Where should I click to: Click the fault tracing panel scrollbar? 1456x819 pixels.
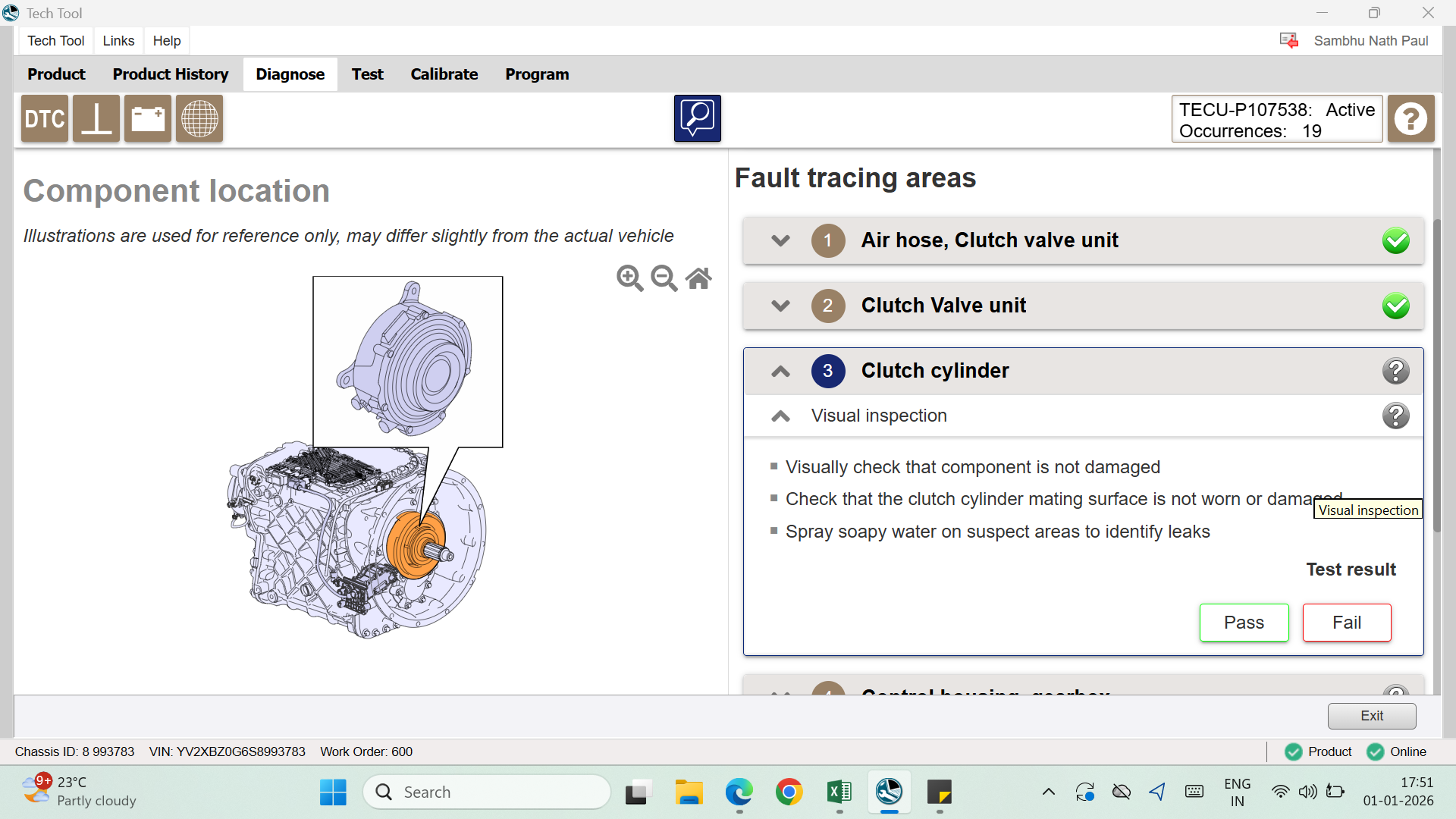1437,375
